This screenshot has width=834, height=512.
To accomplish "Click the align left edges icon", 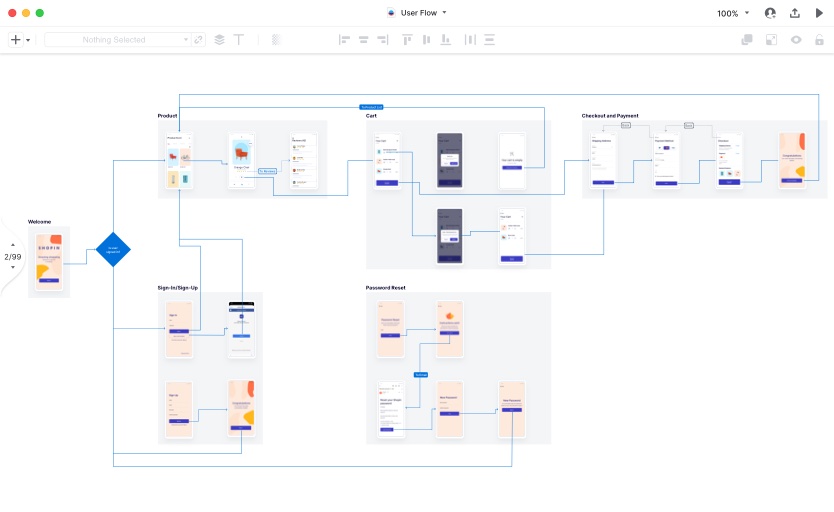I will 345,40.
